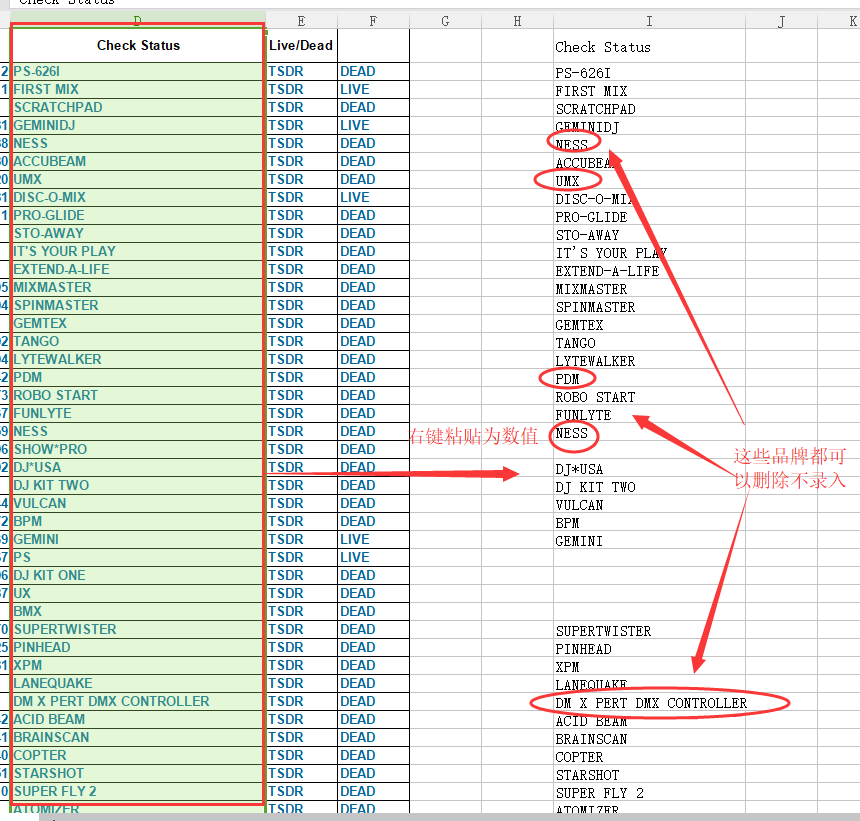Screen dimensions: 860x821
Task: Select the DJ KIT ONE cell in column D
Action: click(138, 575)
